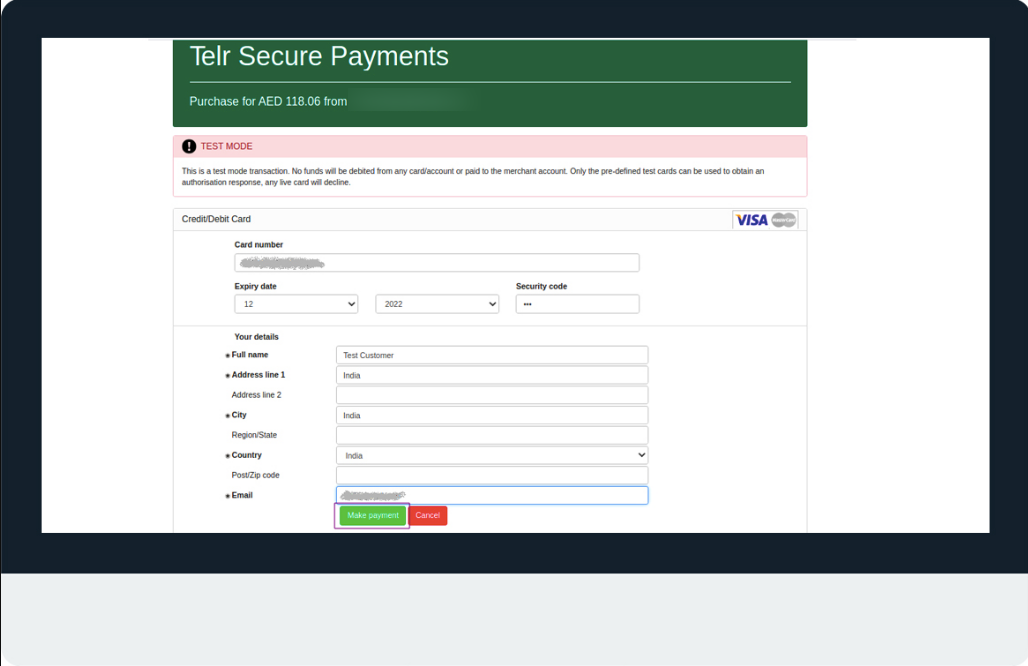Click the TEST MODE label
Screen dimensions: 1028x666
[x=226, y=146]
